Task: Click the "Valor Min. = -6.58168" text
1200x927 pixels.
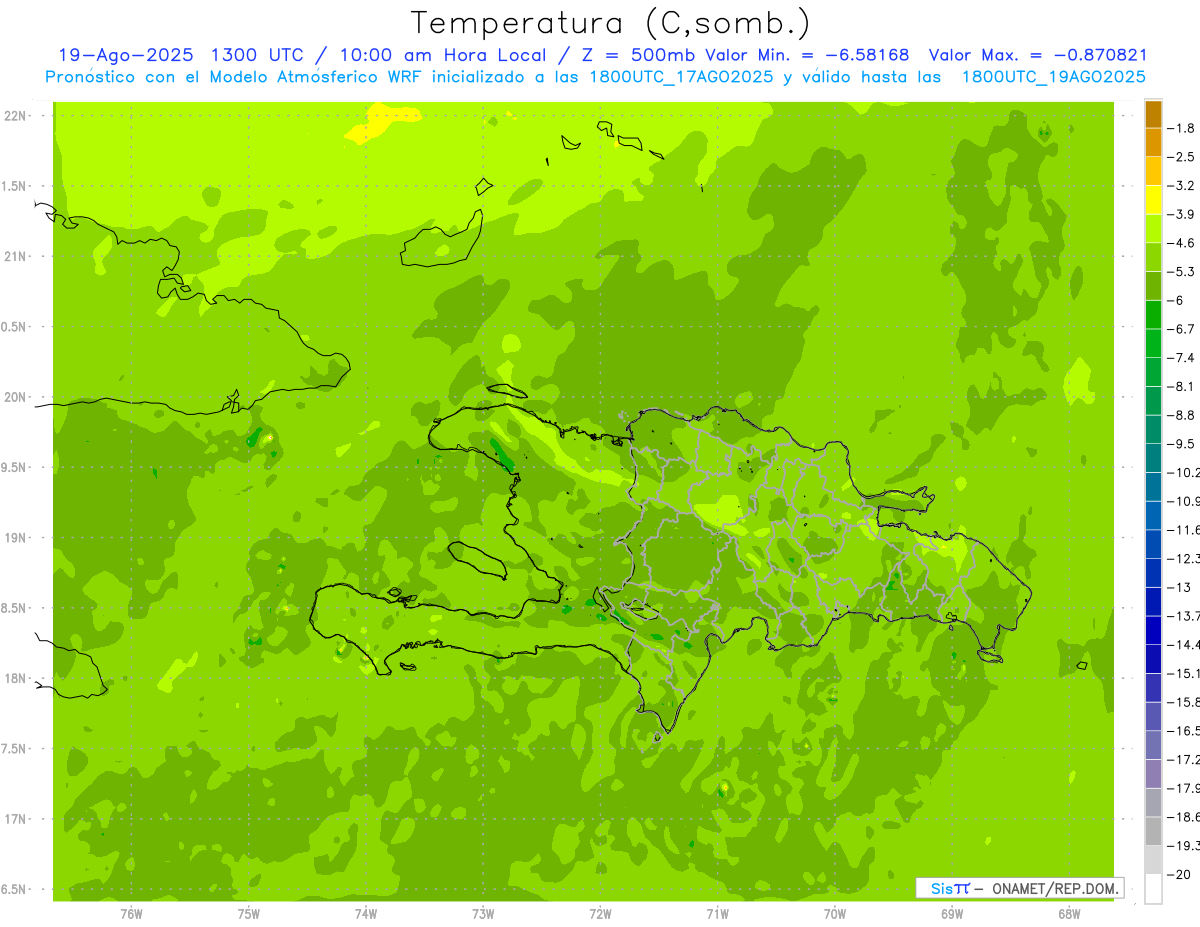Action: (x=807, y=55)
